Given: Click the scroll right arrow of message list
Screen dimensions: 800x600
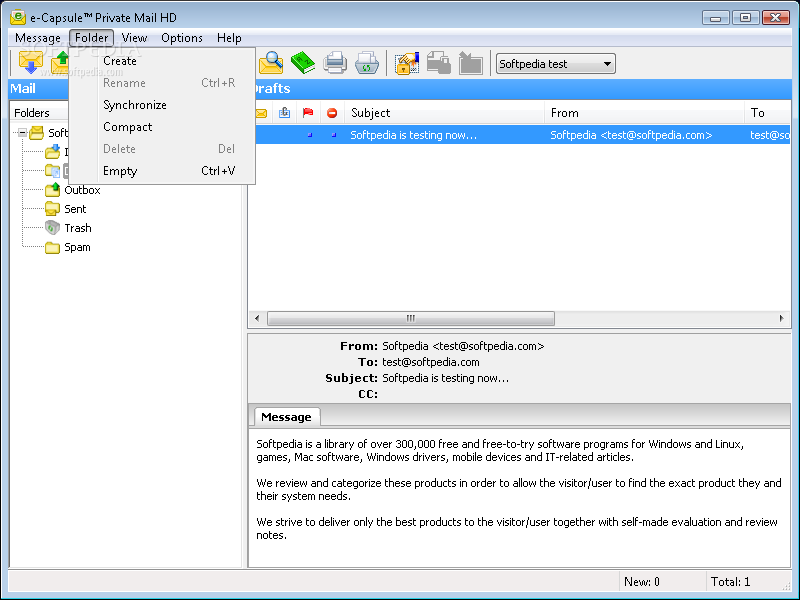Looking at the screenshot, I should click(781, 318).
